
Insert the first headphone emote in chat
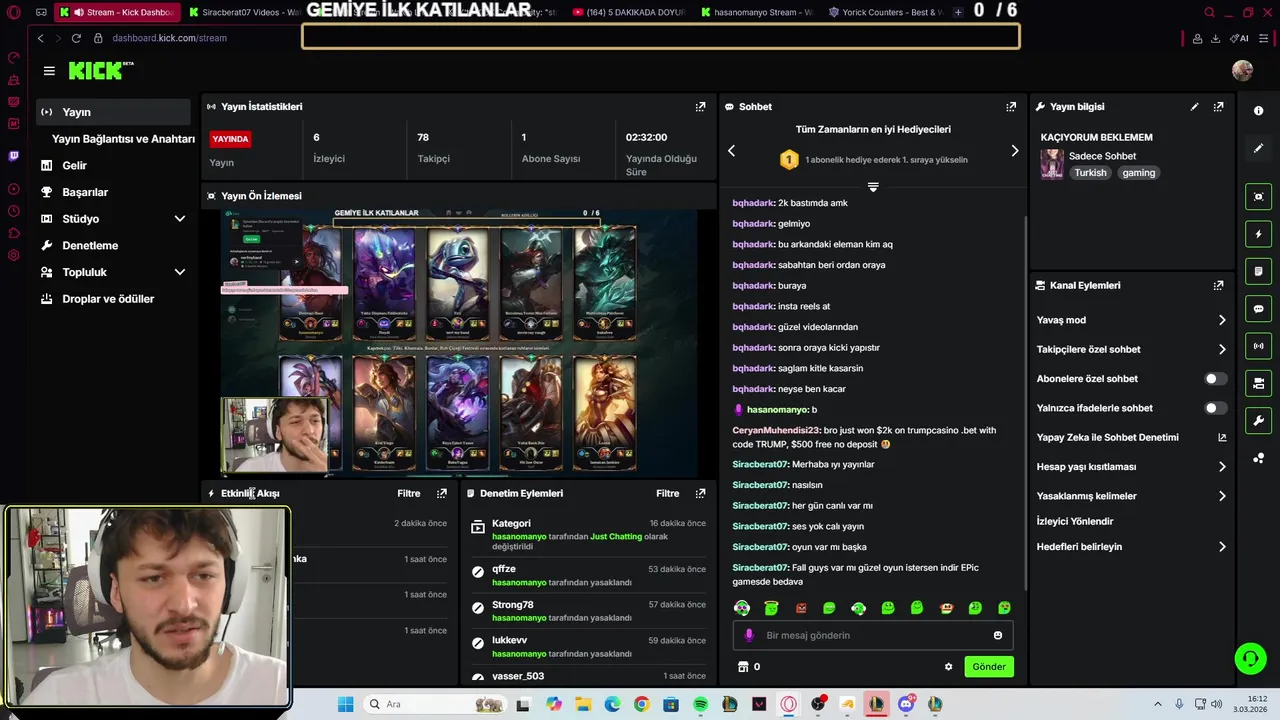tap(741, 608)
